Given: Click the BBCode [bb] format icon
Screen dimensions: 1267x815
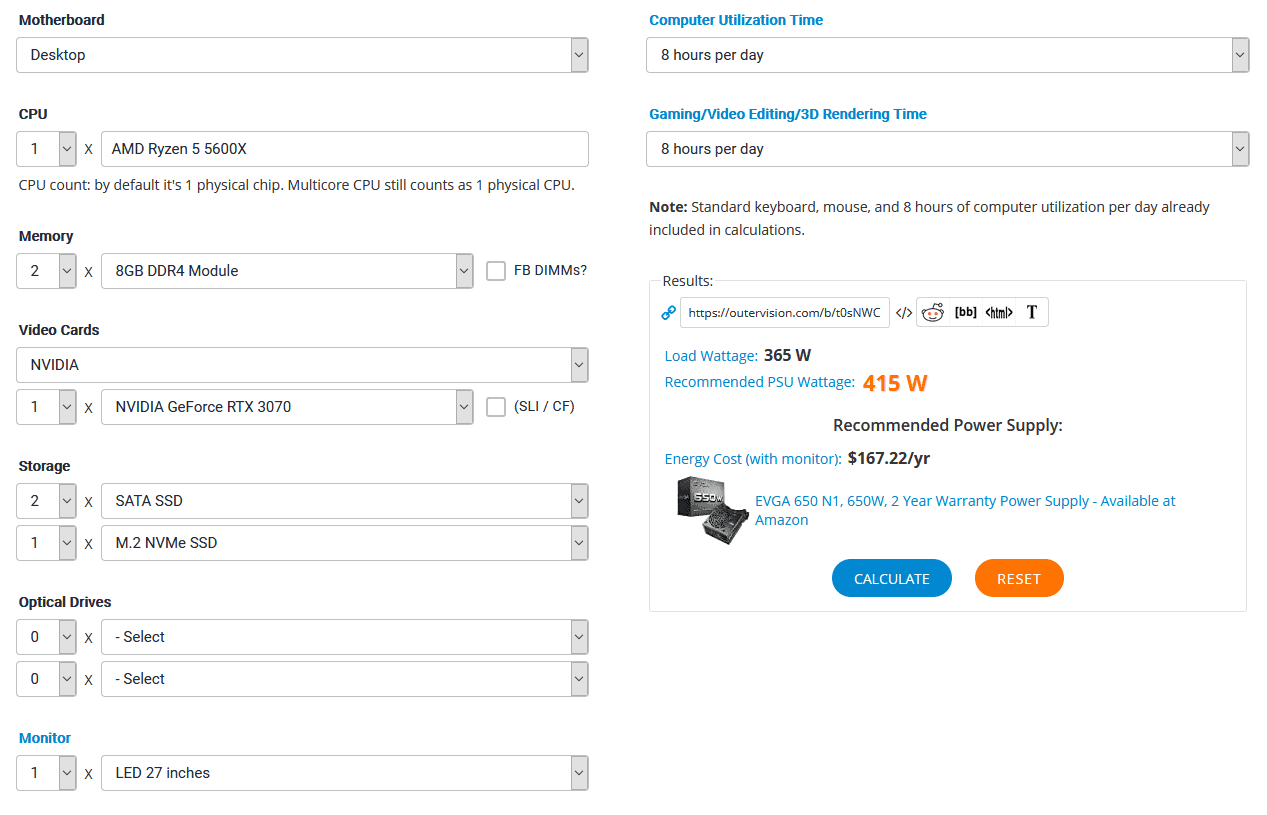Looking at the screenshot, I should click(965, 312).
